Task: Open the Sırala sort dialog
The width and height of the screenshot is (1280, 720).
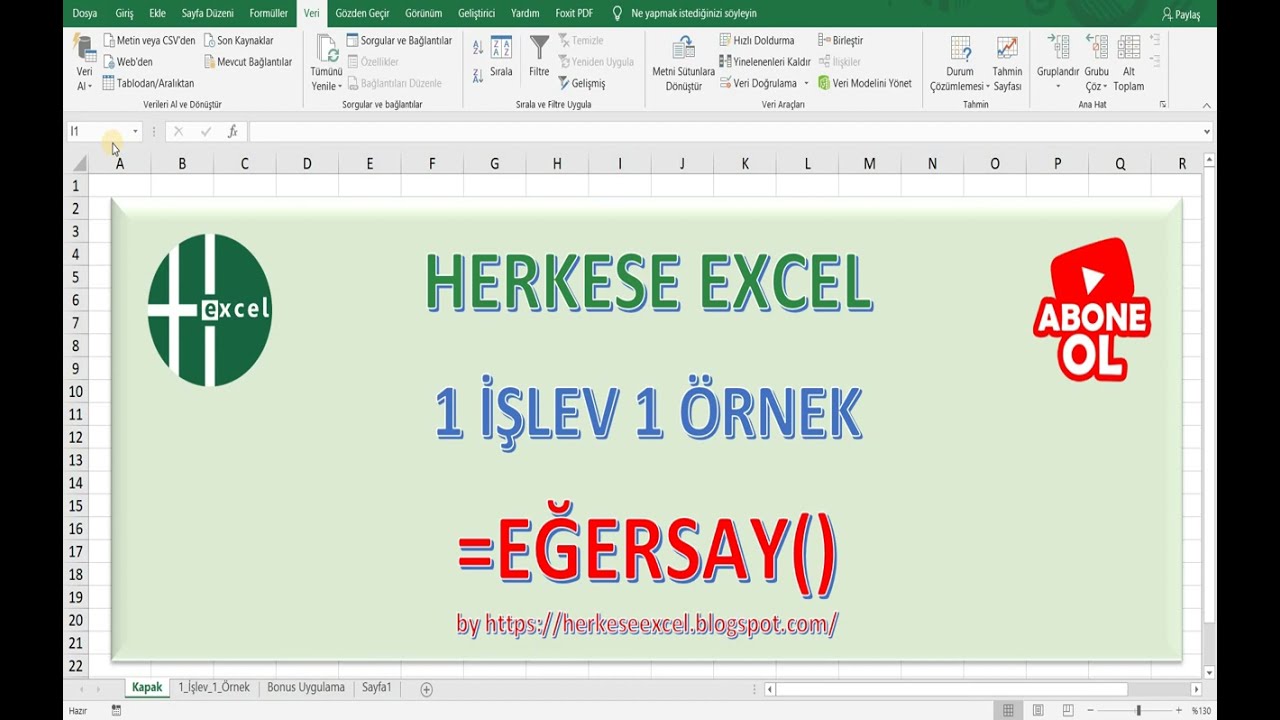Action: coord(501,57)
